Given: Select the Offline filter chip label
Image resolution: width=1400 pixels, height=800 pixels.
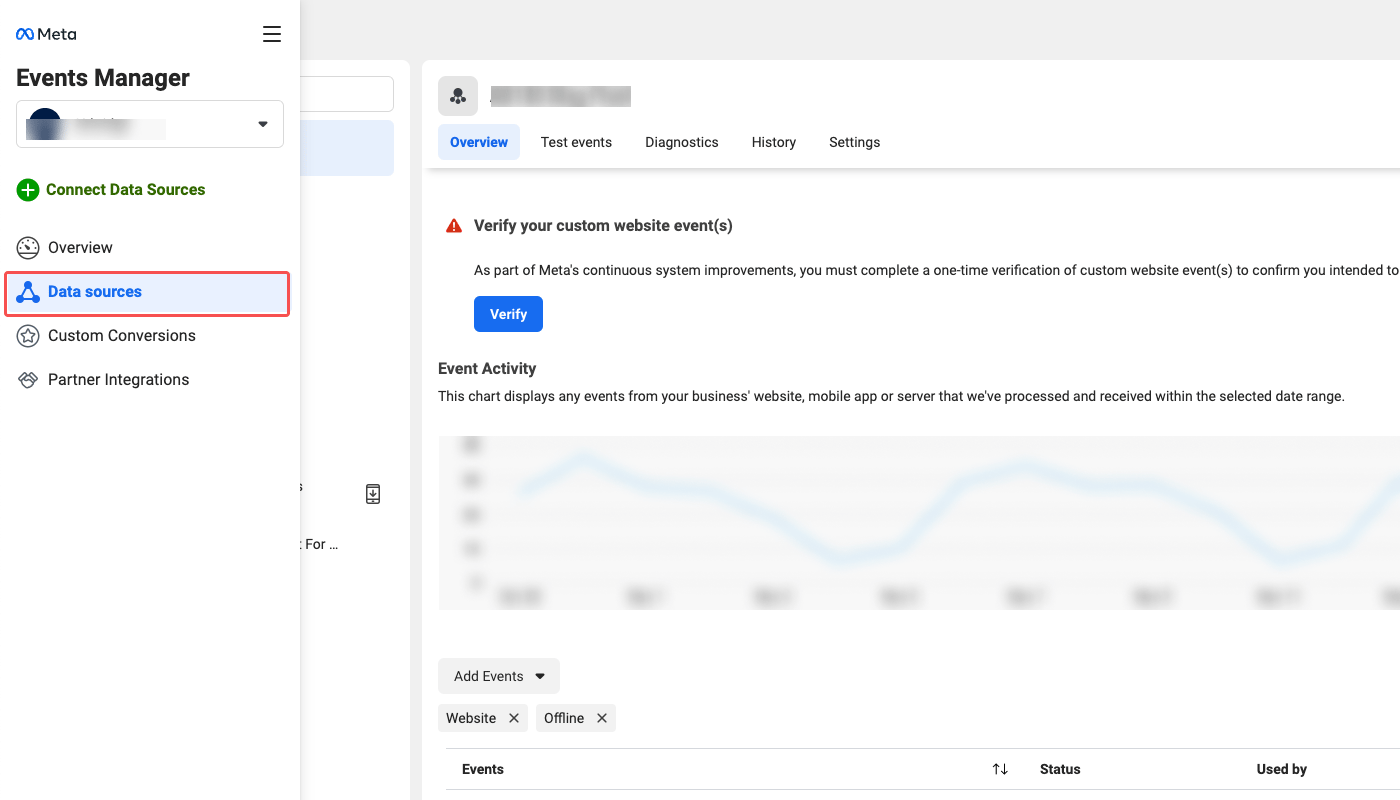Looking at the screenshot, I should click(564, 718).
